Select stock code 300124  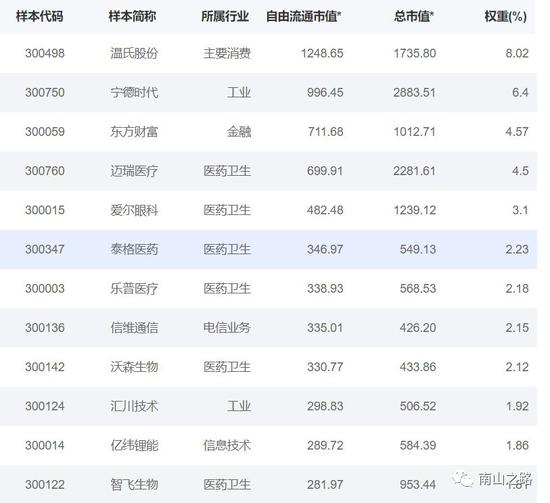(45, 407)
